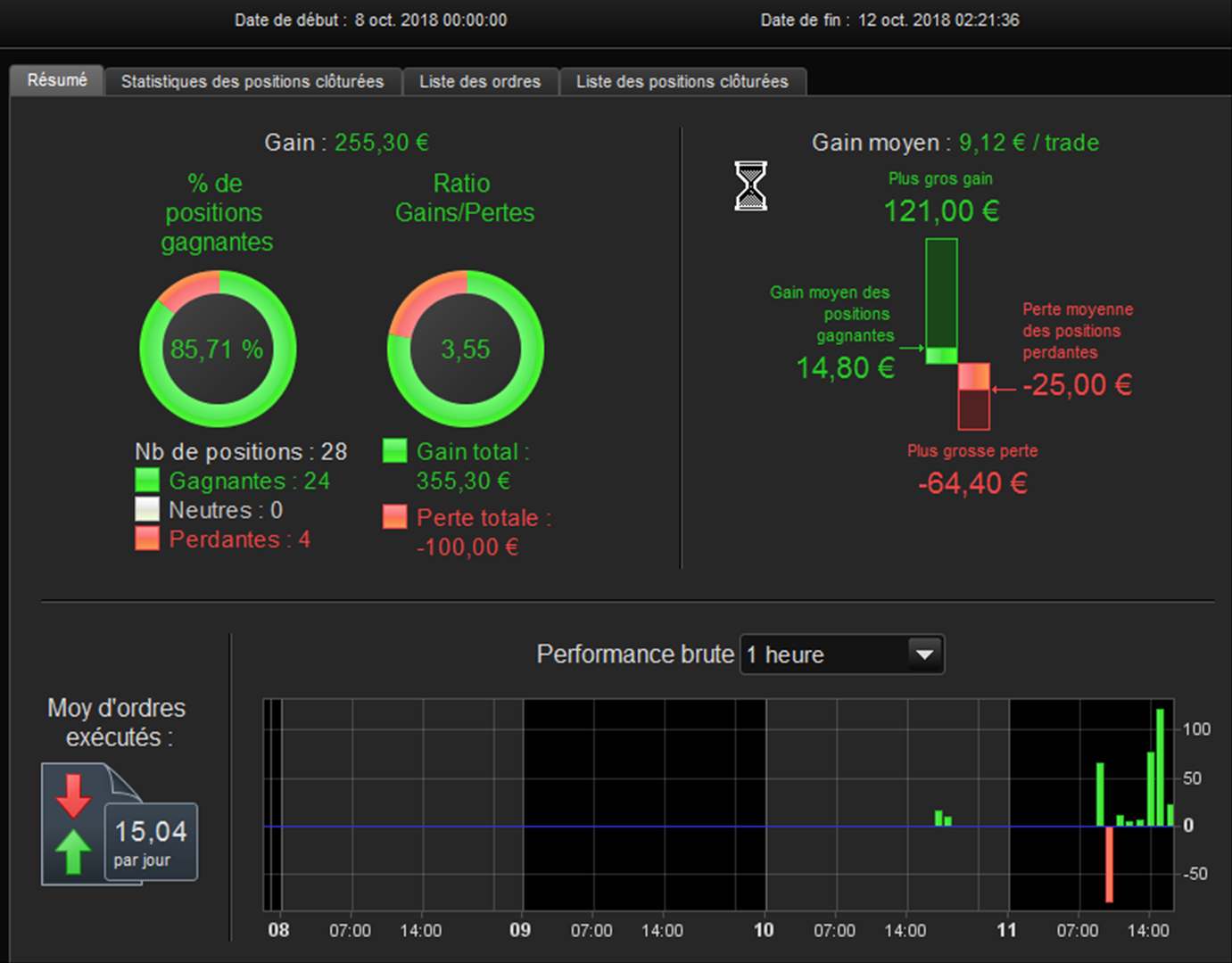Switch to the Résumé tab

[57, 80]
